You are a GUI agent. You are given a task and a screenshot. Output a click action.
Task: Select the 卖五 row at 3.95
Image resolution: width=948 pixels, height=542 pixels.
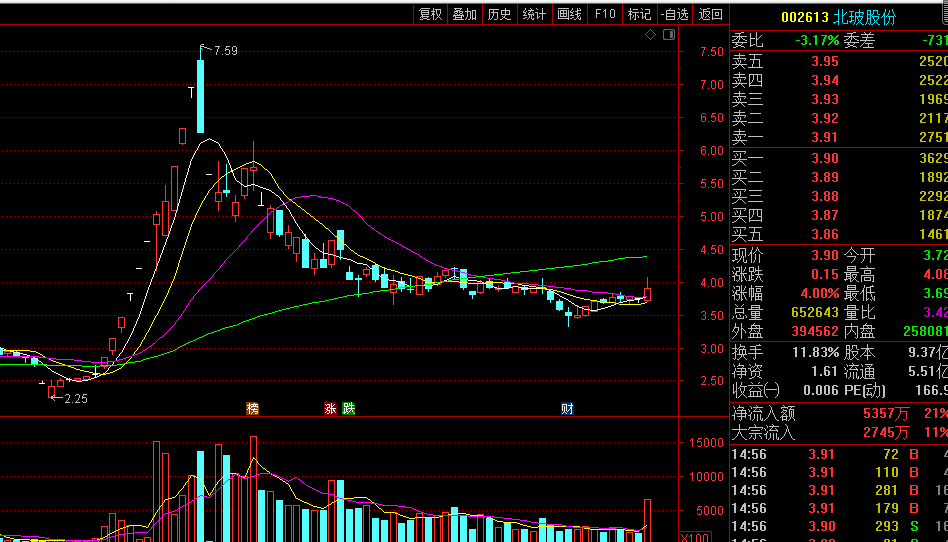point(839,61)
